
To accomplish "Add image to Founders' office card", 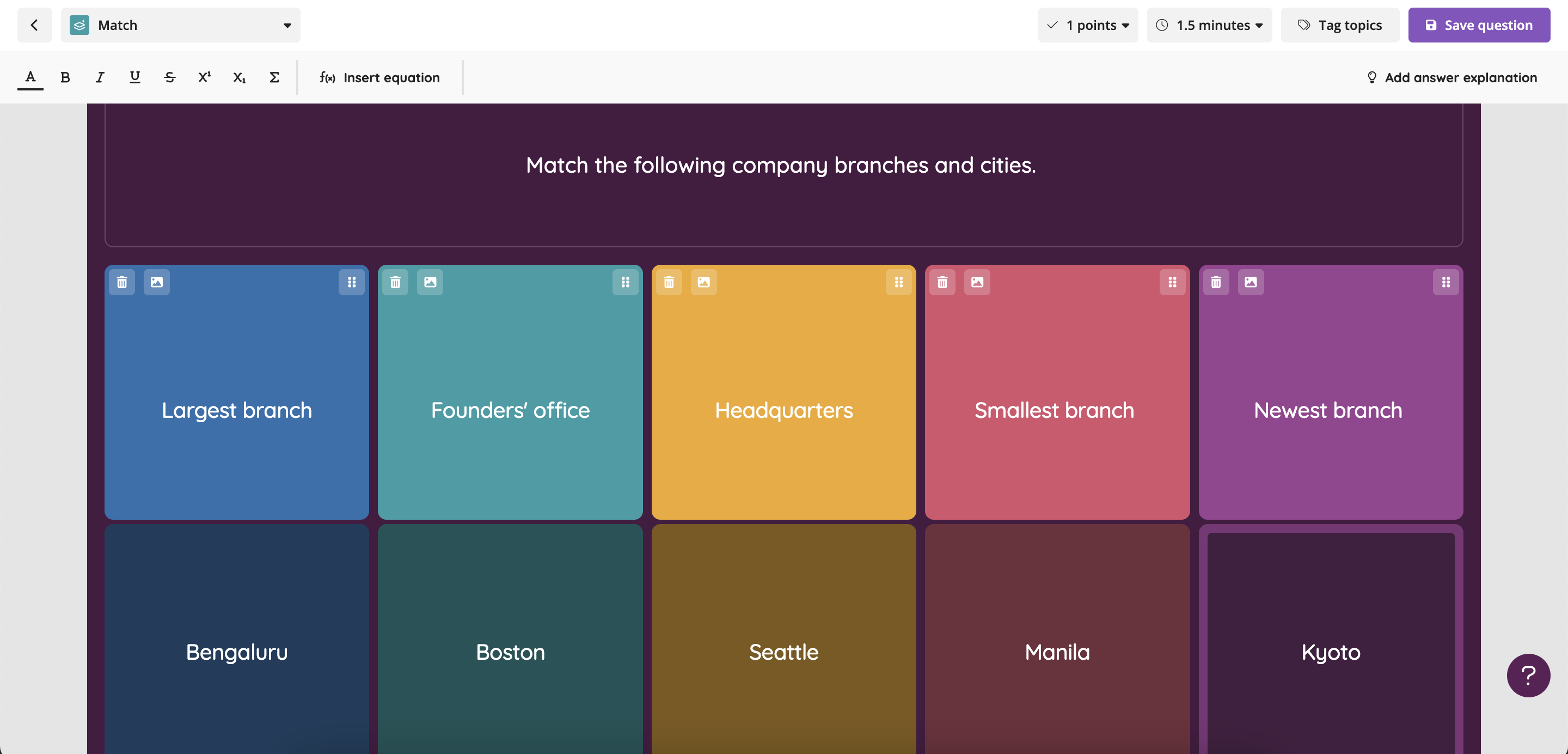I will coord(430,282).
